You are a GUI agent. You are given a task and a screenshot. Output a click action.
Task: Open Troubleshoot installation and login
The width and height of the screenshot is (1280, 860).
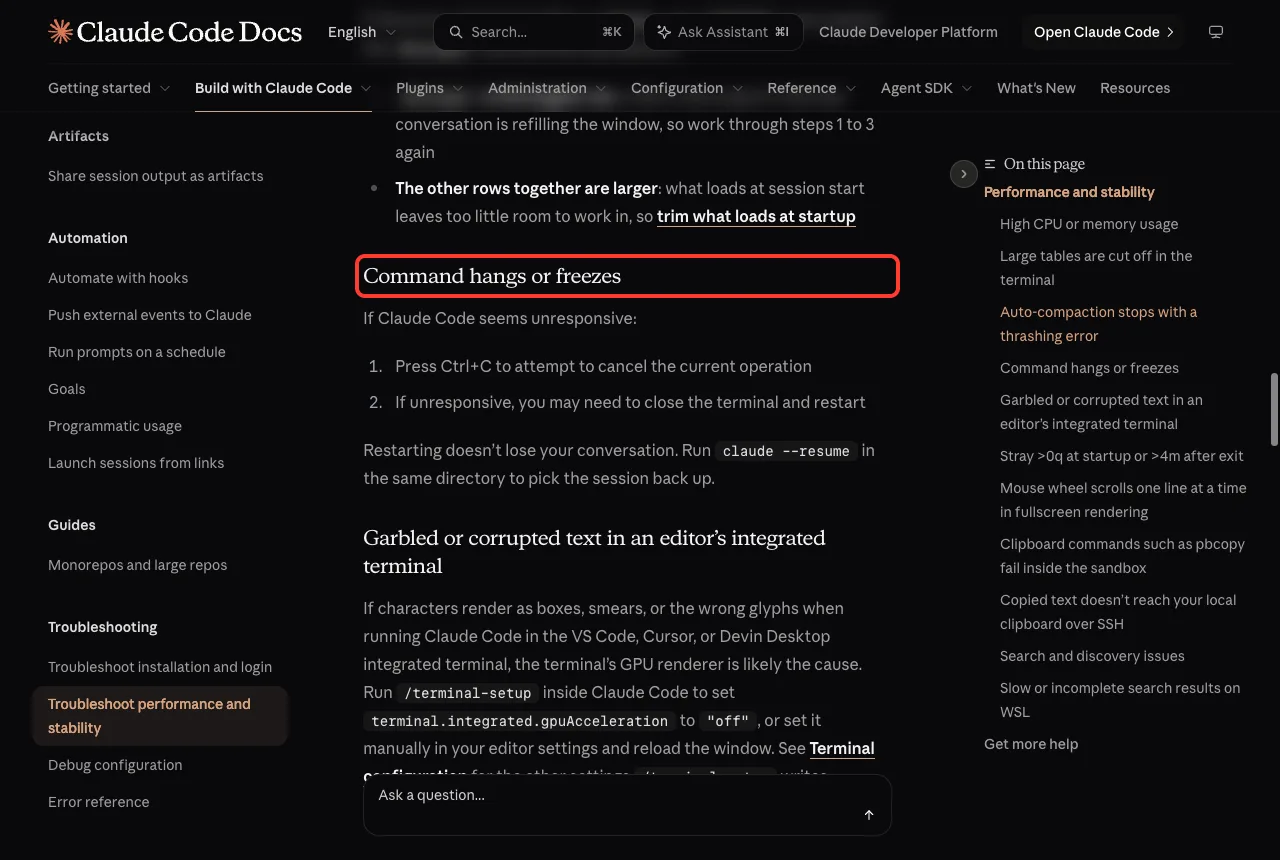pos(160,667)
